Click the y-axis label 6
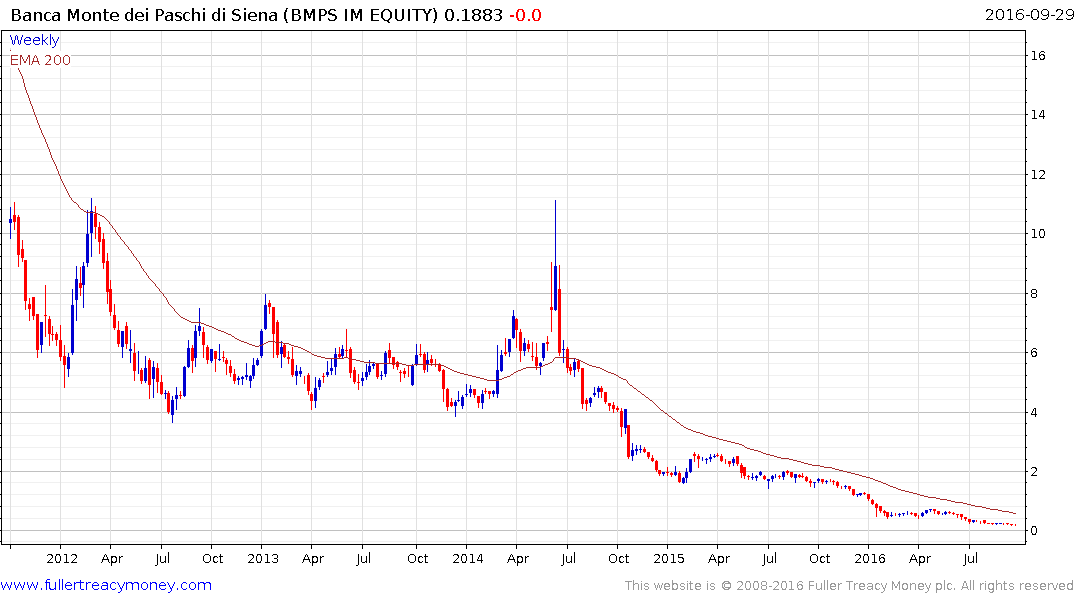Viewport: 1075px width, 600px height. coord(1035,352)
